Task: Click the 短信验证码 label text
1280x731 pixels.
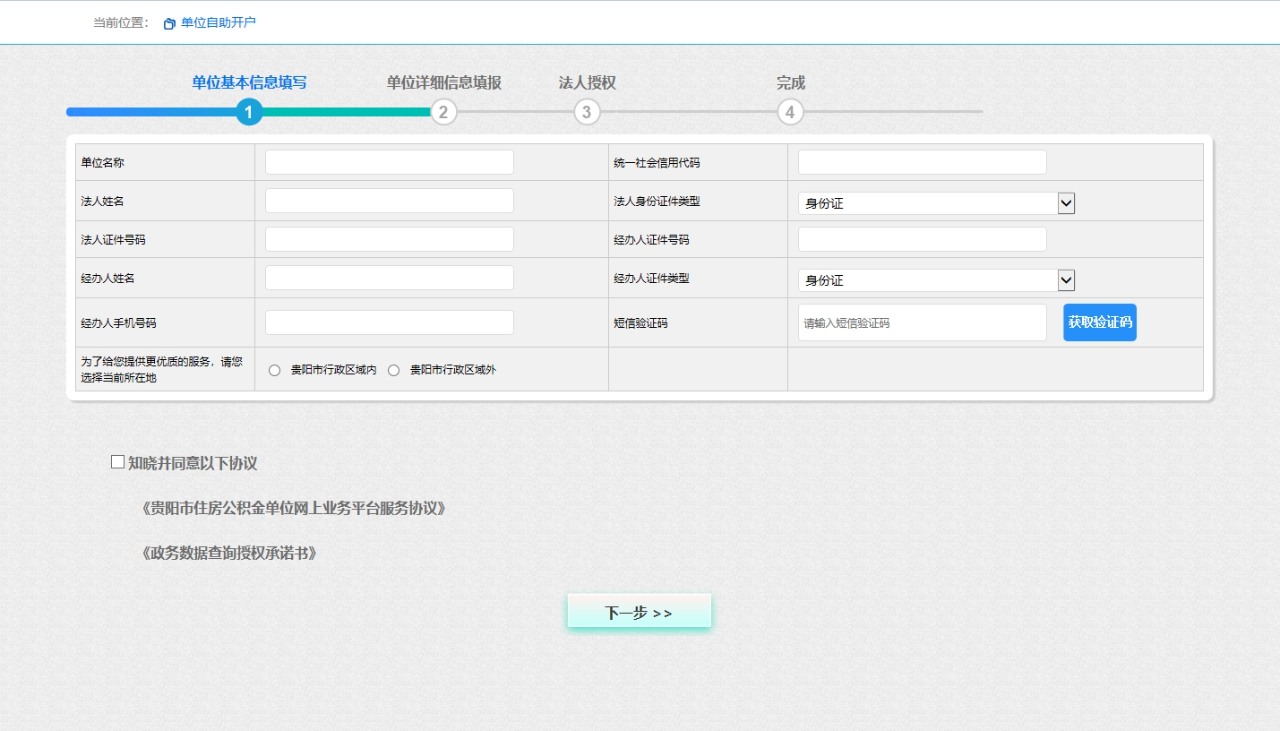Action: click(640, 323)
